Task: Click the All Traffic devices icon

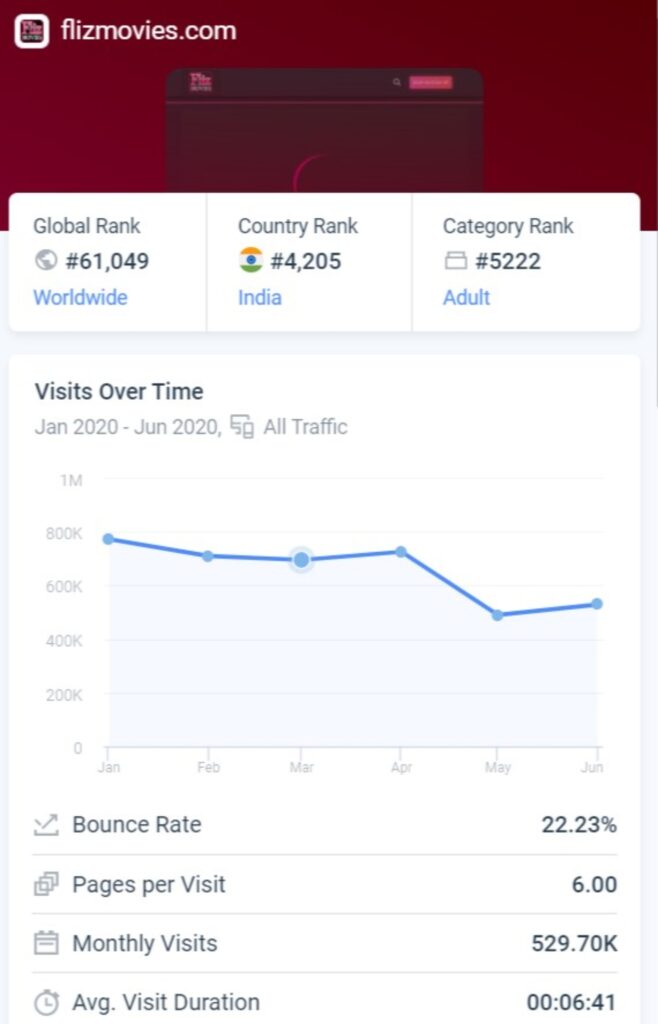Action: click(x=242, y=427)
